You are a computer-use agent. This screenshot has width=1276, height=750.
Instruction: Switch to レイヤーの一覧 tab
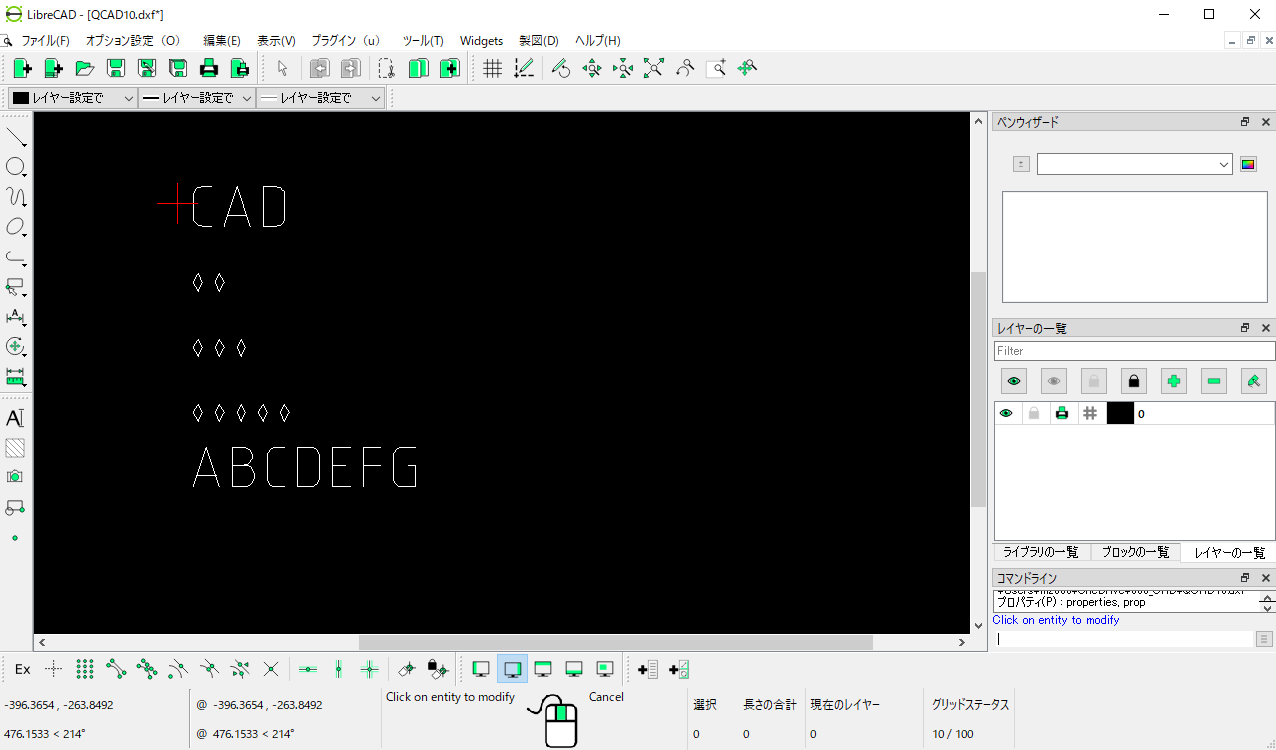(1229, 552)
